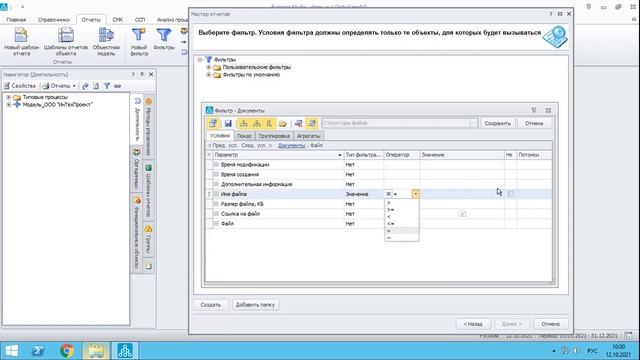
Task: Click the Значение cell of Имя файла row
Action: click(x=462, y=194)
